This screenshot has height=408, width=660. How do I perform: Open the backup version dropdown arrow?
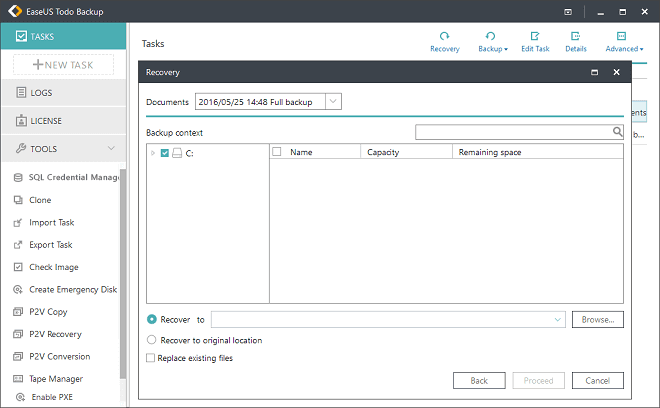(333, 101)
